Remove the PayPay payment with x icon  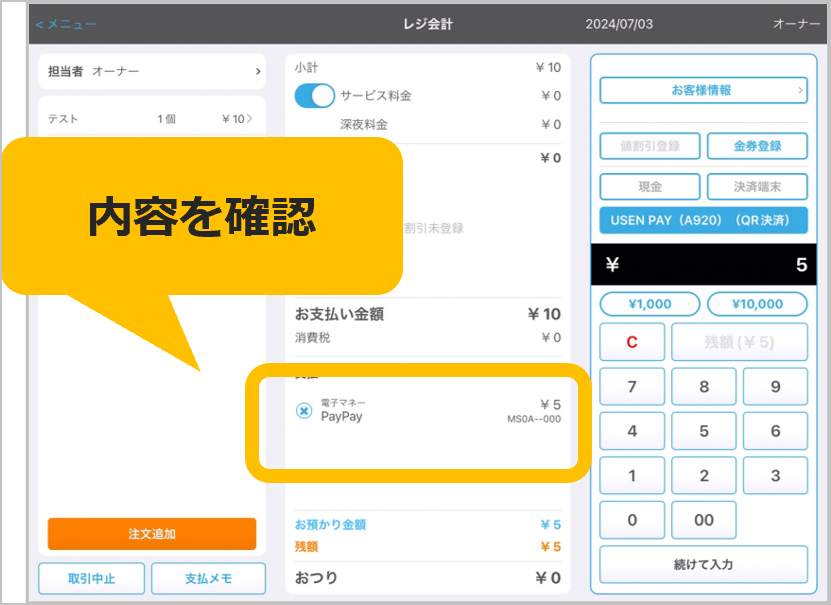(304, 411)
